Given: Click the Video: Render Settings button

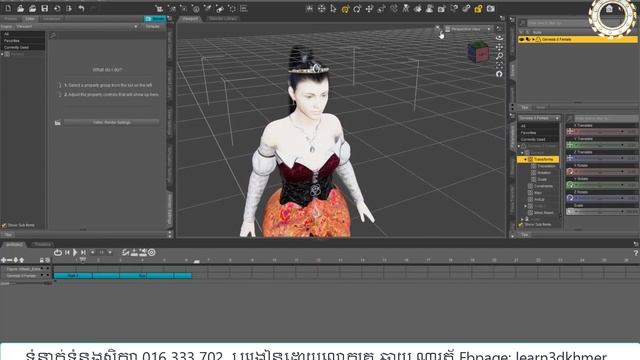Looking at the screenshot, I should coord(111,122).
